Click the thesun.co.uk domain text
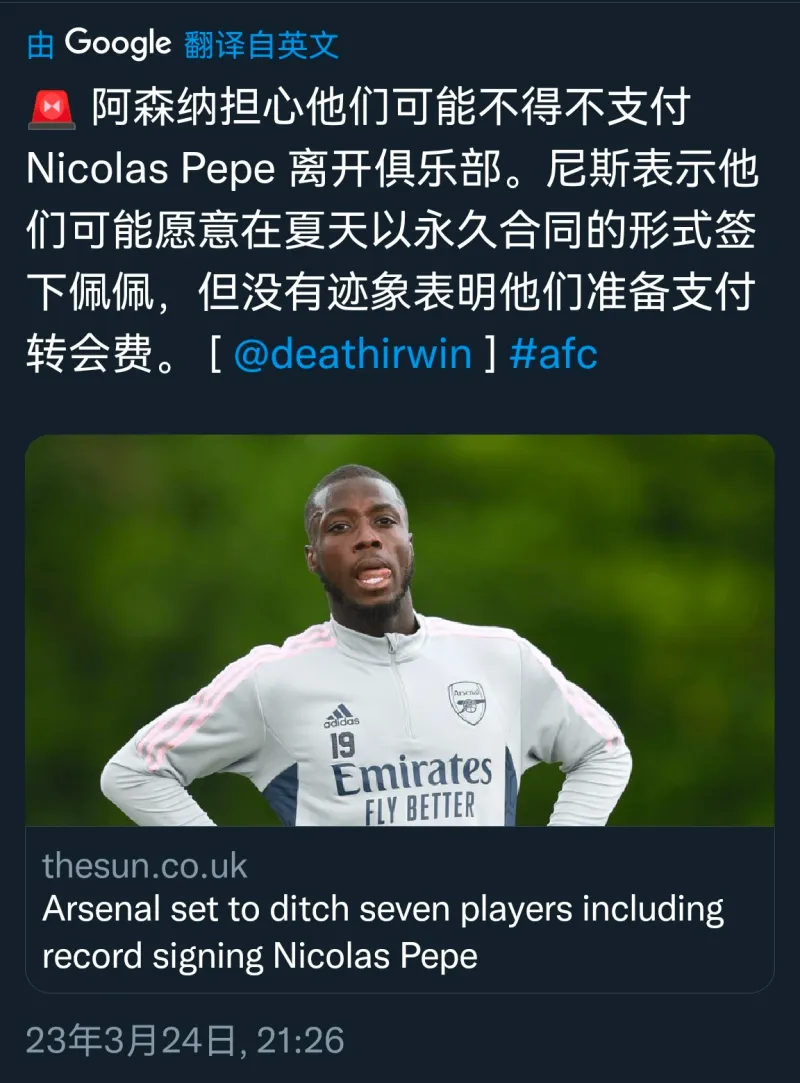The height and width of the screenshot is (1083, 800). click(x=144, y=866)
